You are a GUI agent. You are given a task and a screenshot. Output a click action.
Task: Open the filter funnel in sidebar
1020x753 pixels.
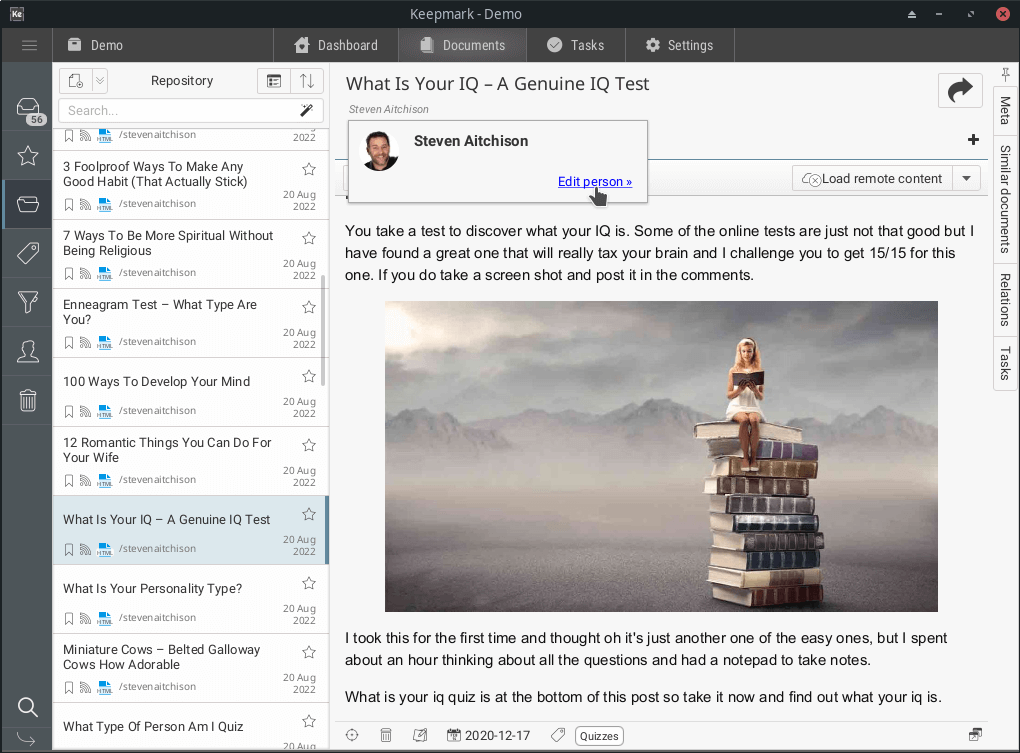tap(28, 302)
